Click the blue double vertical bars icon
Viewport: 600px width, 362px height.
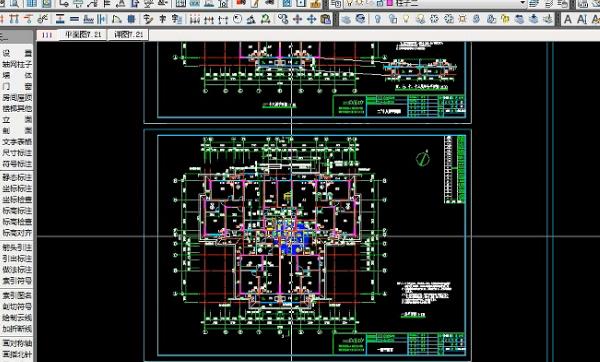(101, 19)
